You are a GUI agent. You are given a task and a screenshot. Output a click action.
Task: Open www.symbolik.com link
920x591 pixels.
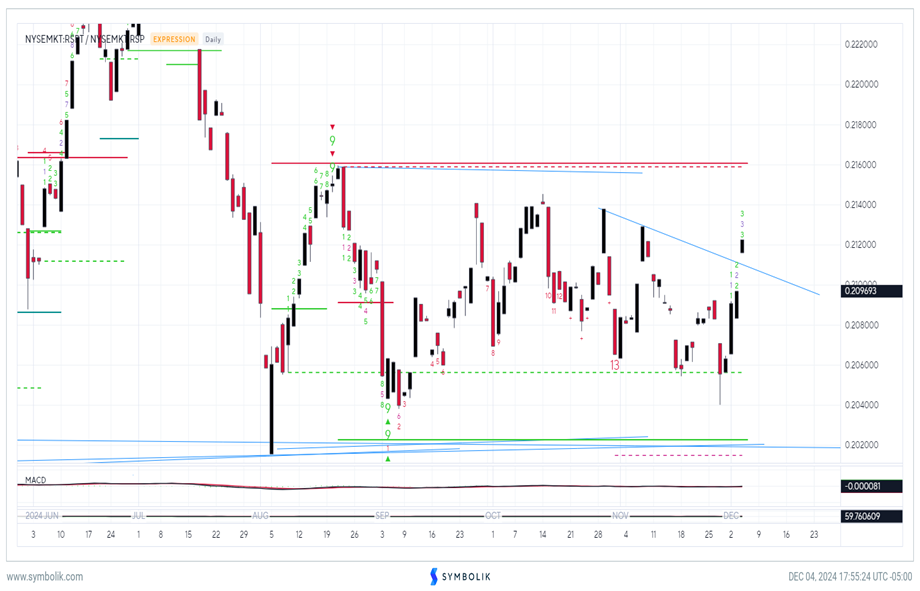45,577
